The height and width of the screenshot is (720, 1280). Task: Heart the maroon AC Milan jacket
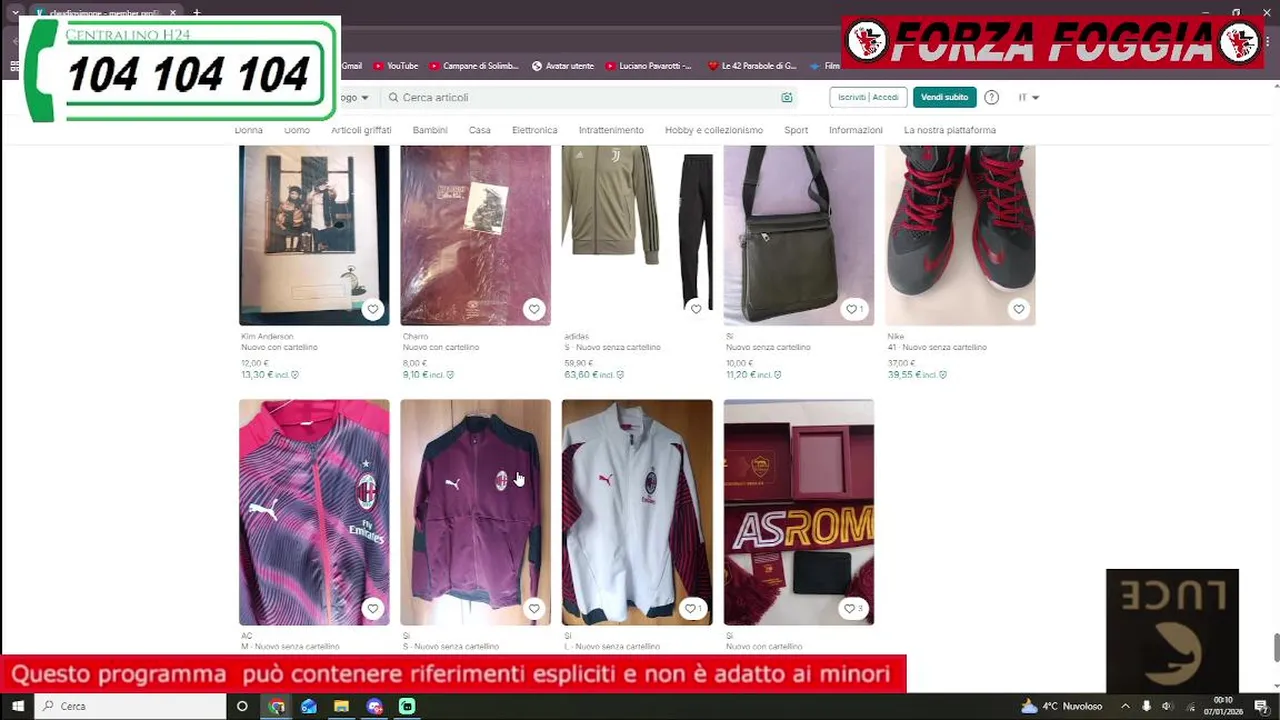(534, 608)
